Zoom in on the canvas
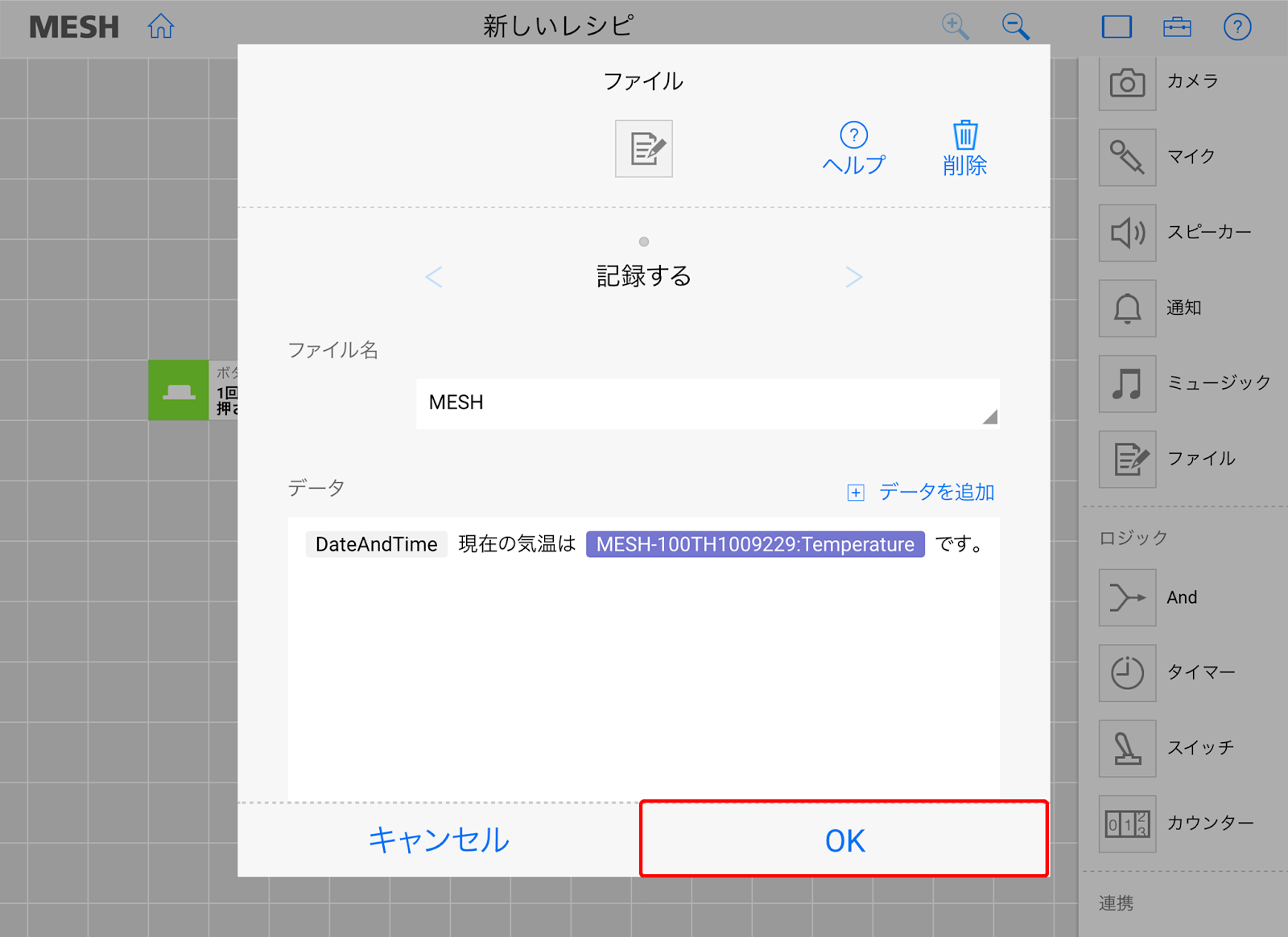The height and width of the screenshot is (937, 1288). tap(955, 27)
